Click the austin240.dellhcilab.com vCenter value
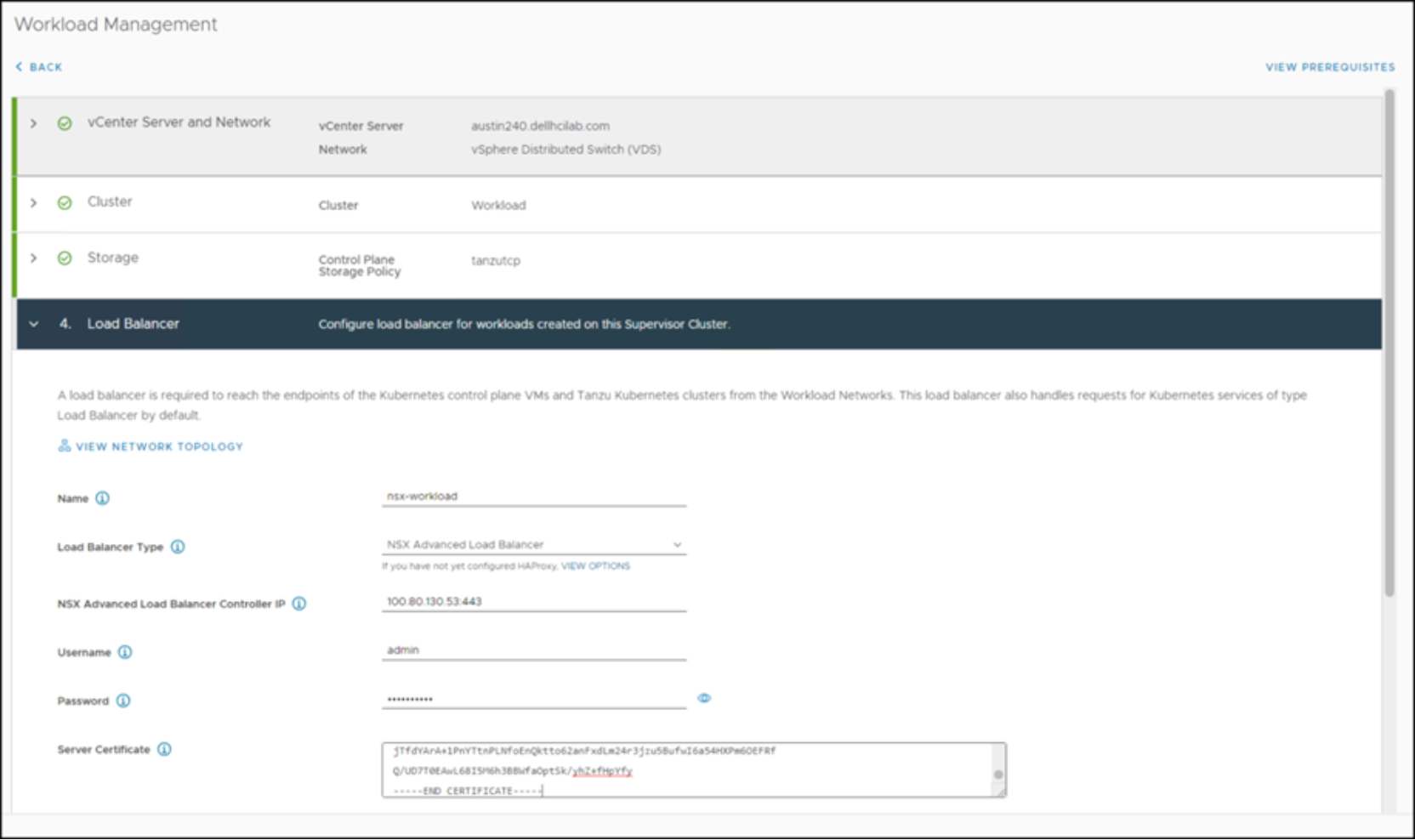Image resolution: width=1415 pixels, height=840 pixels. point(540,126)
